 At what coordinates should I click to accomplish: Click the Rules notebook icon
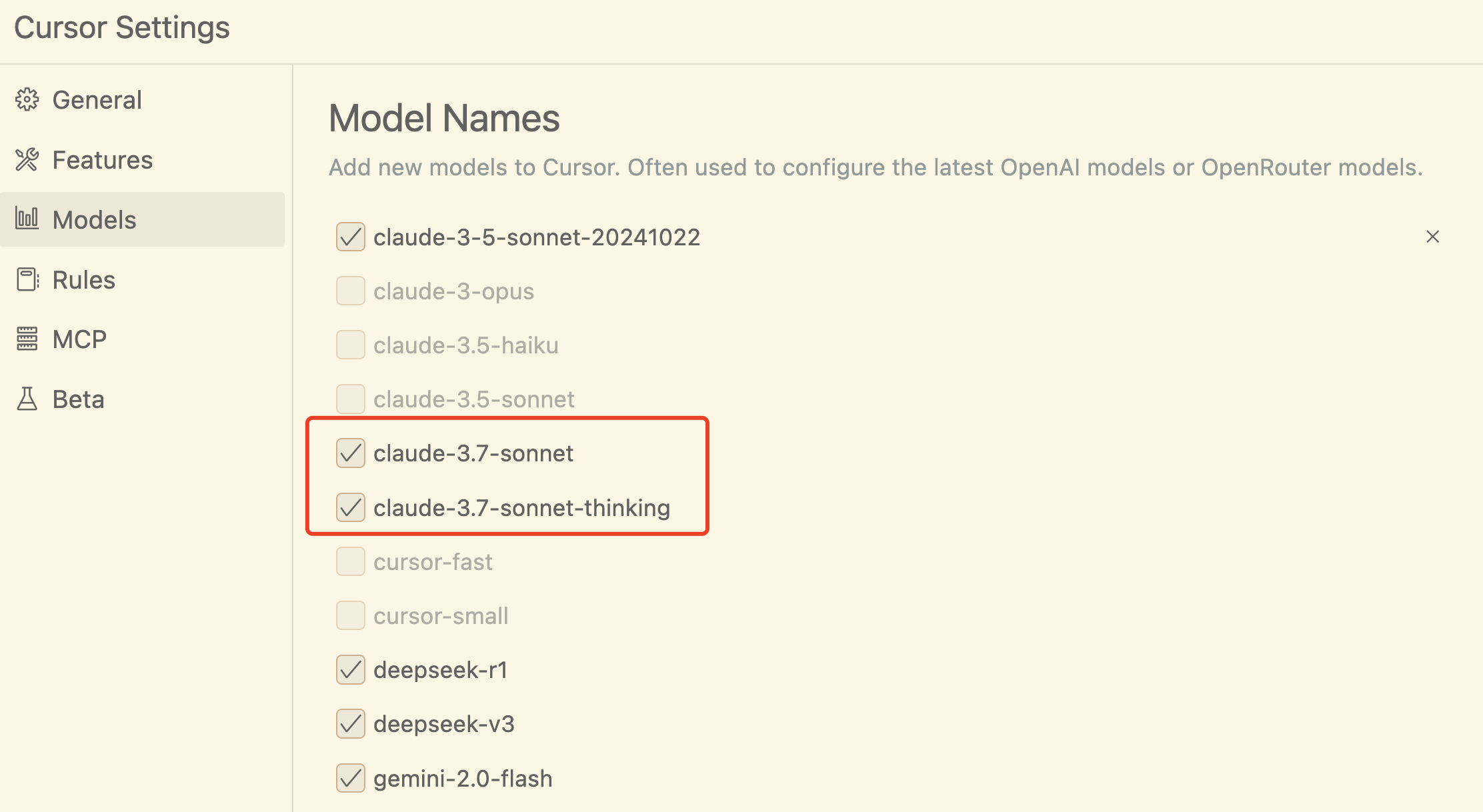click(x=27, y=279)
